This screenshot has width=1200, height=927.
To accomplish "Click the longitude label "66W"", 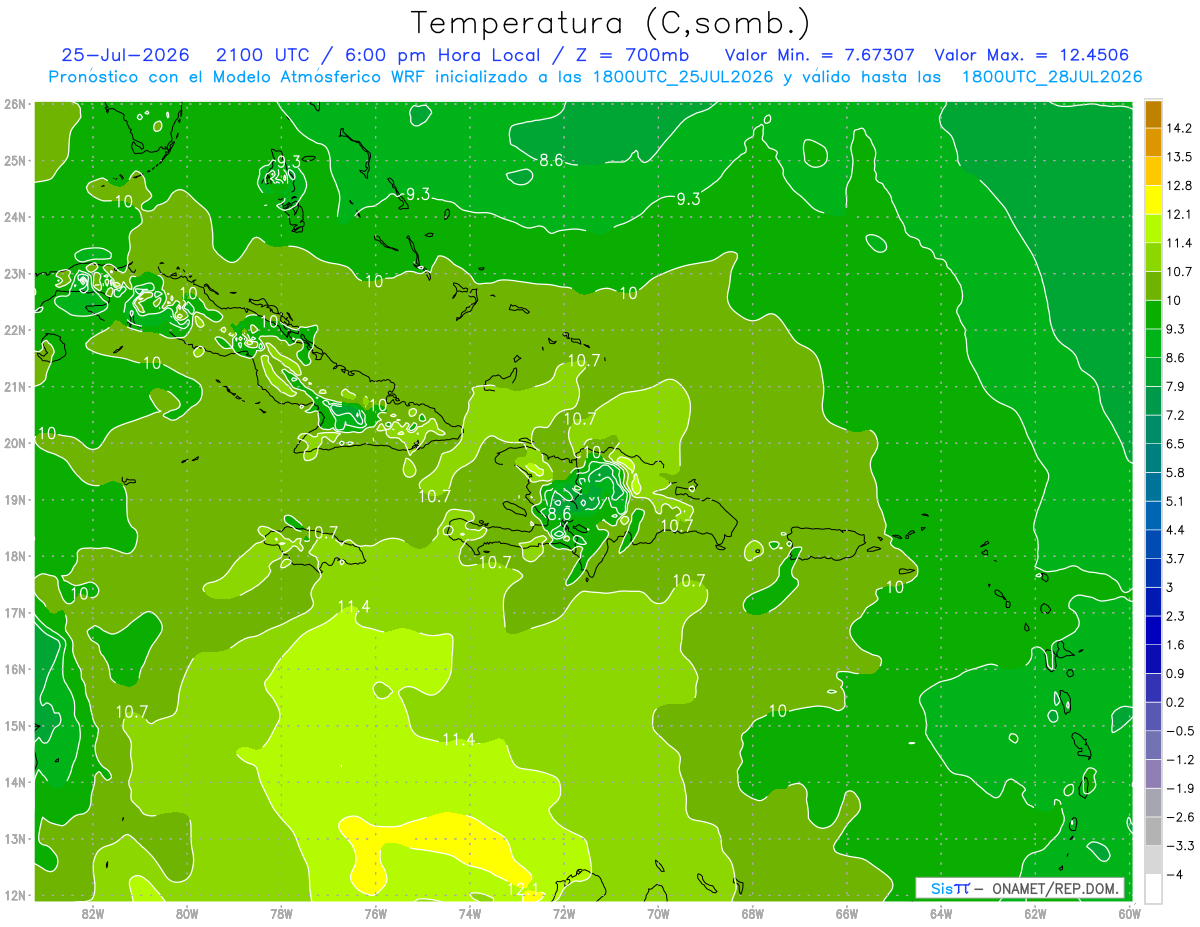I will coord(847,913).
